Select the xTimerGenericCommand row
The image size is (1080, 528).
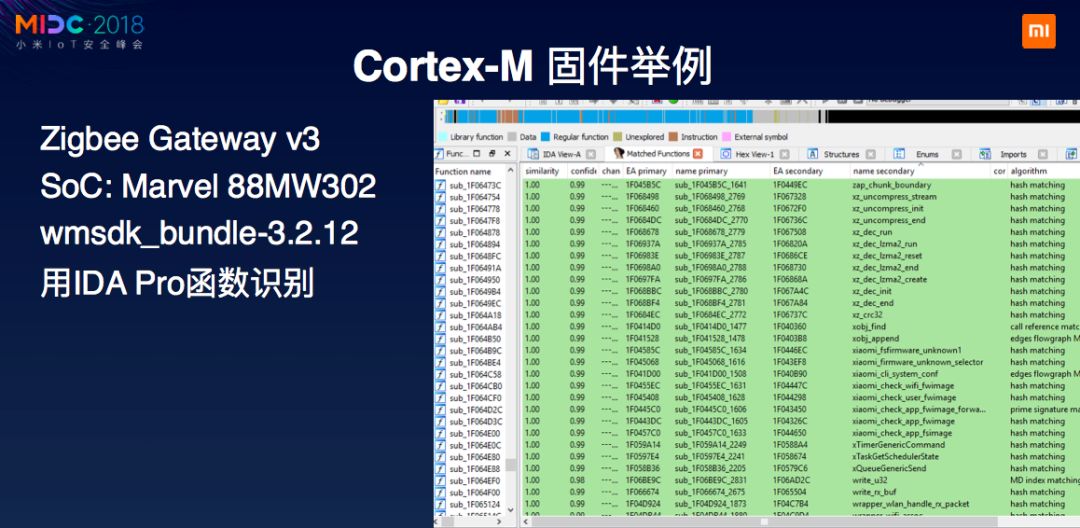[800, 445]
